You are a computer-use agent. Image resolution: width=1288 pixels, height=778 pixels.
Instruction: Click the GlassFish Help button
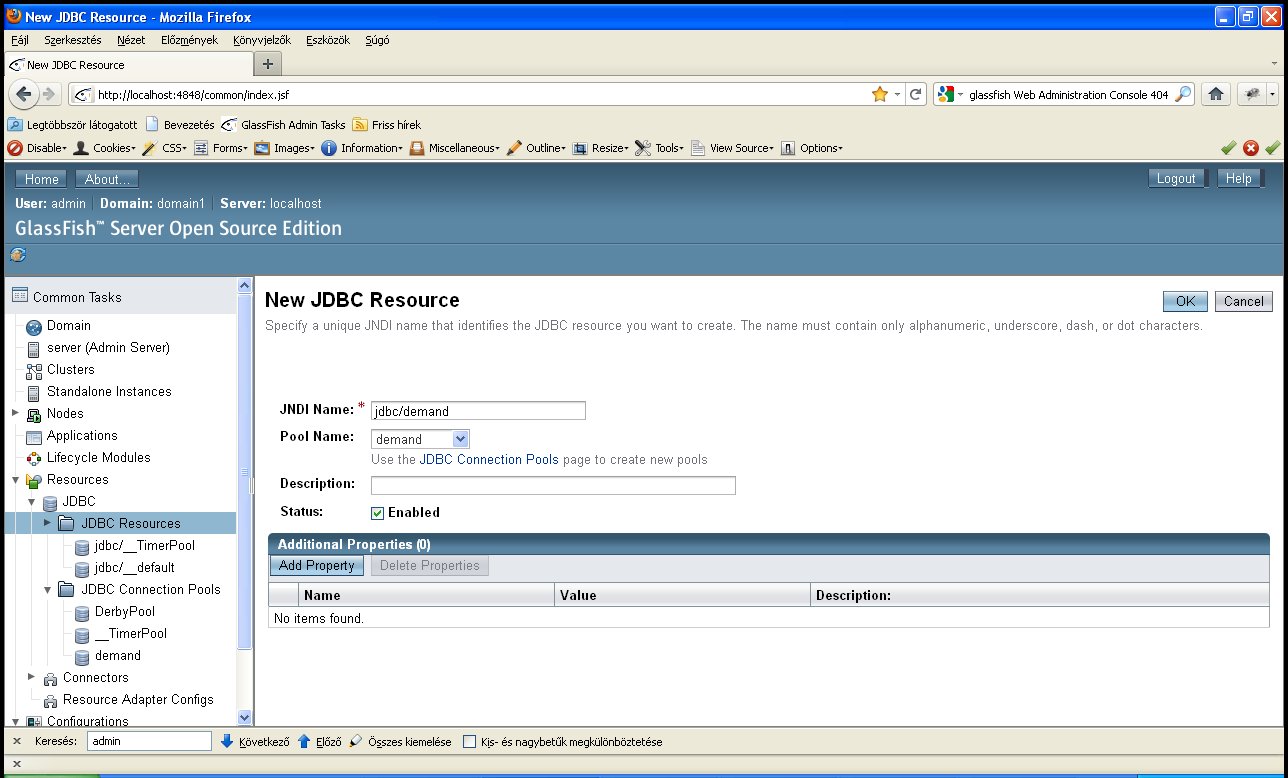pyautogui.click(x=1239, y=178)
